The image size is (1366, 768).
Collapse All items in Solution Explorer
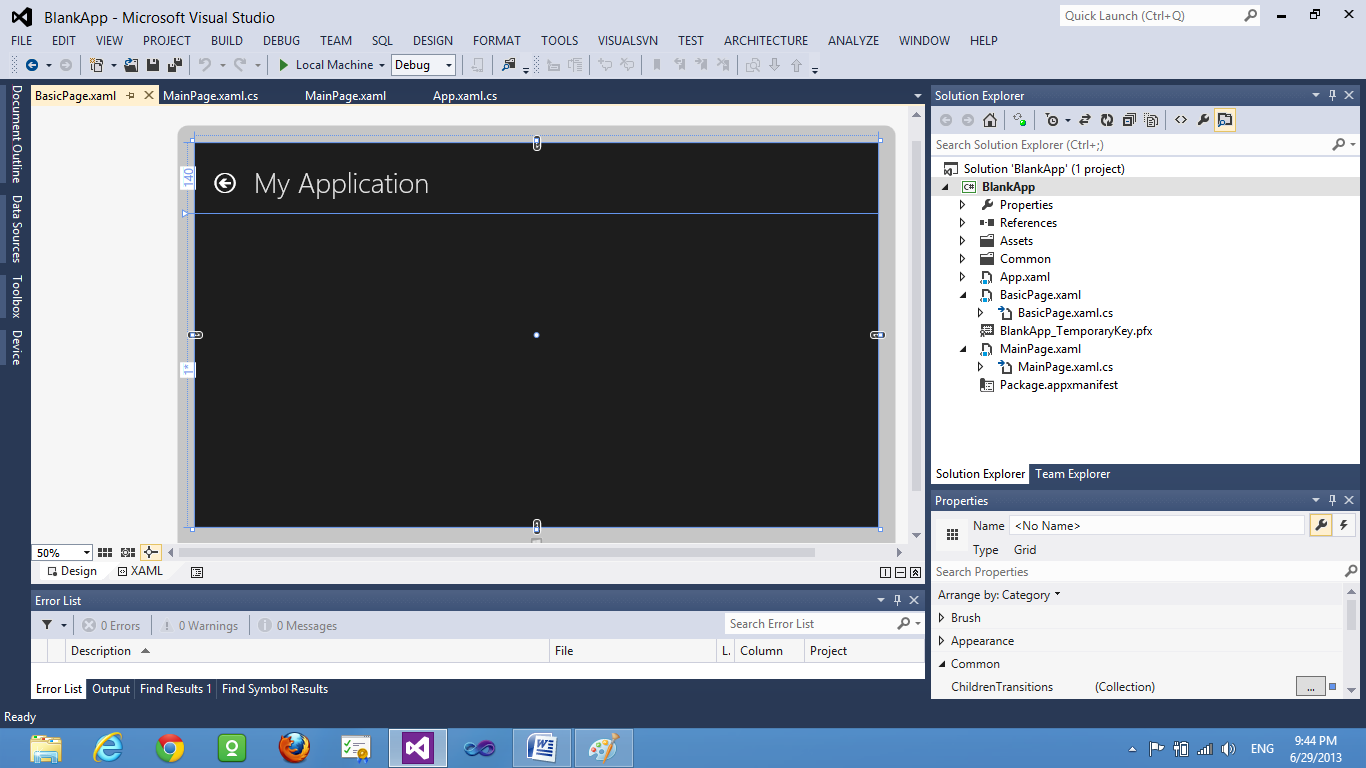[1130, 119]
